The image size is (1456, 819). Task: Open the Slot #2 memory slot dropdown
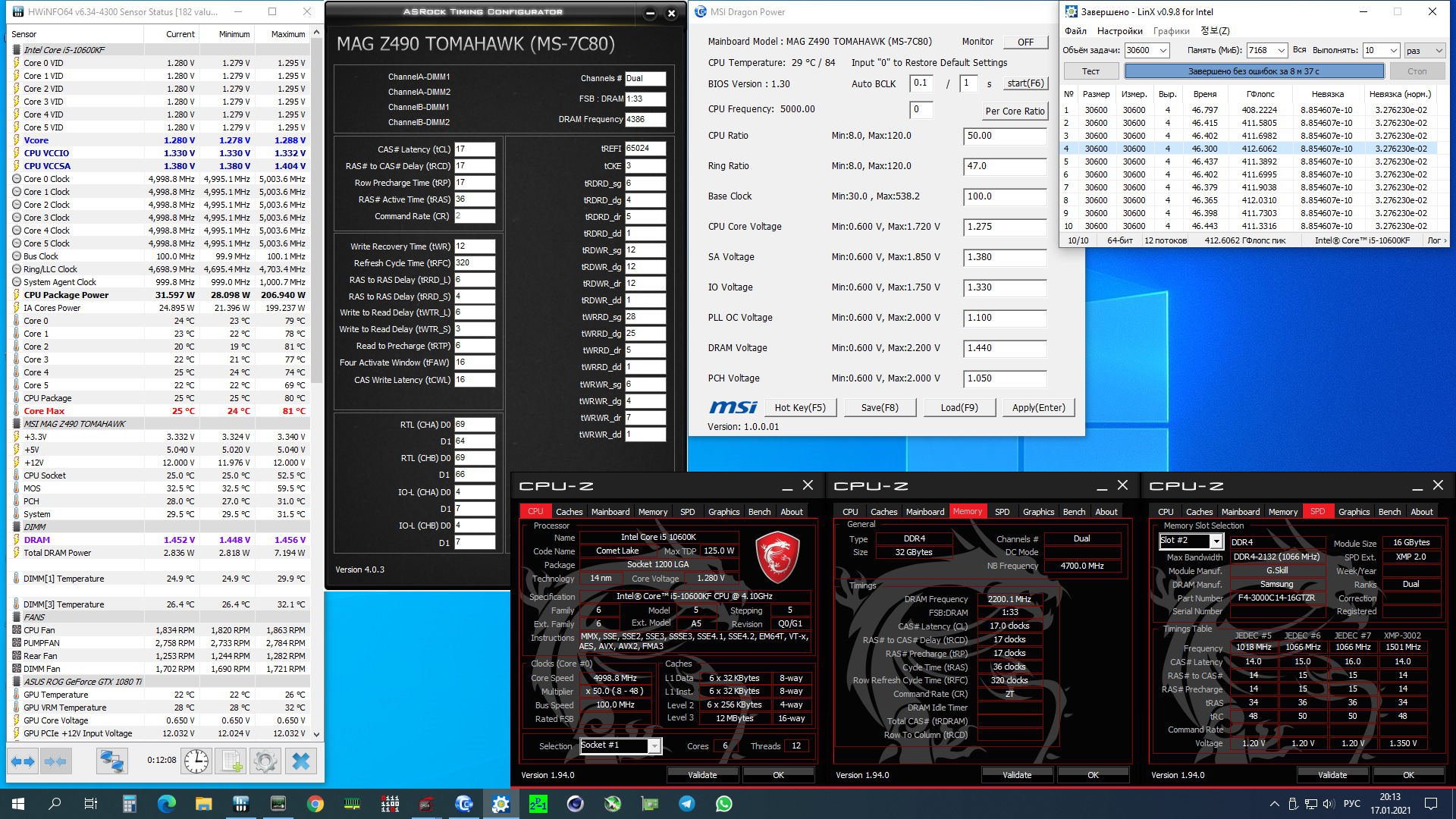pos(1216,541)
